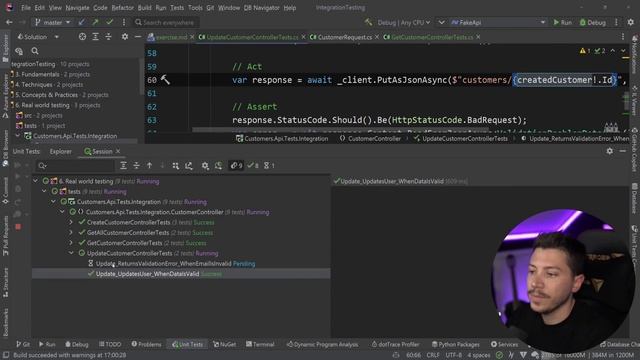Open the FakeApi run configuration dropdown
The image size is (640, 360).
coord(498,22)
